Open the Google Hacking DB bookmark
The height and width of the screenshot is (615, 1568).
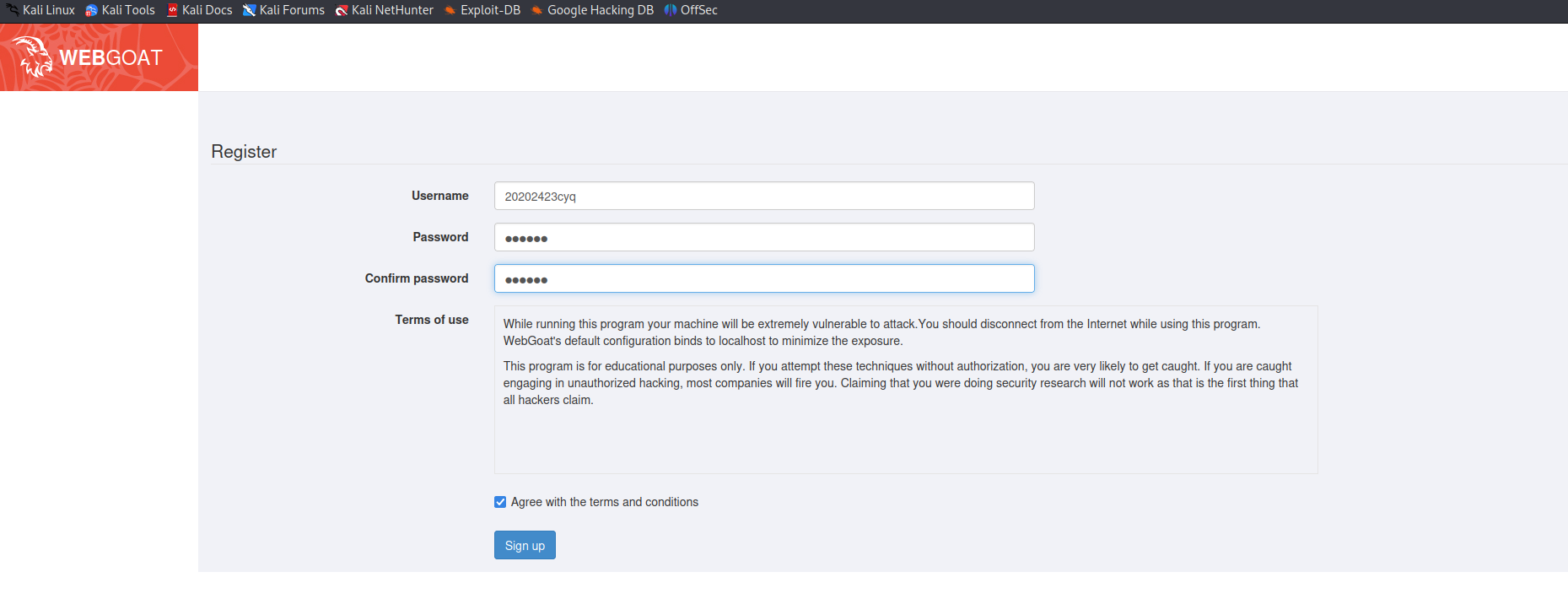coord(593,10)
